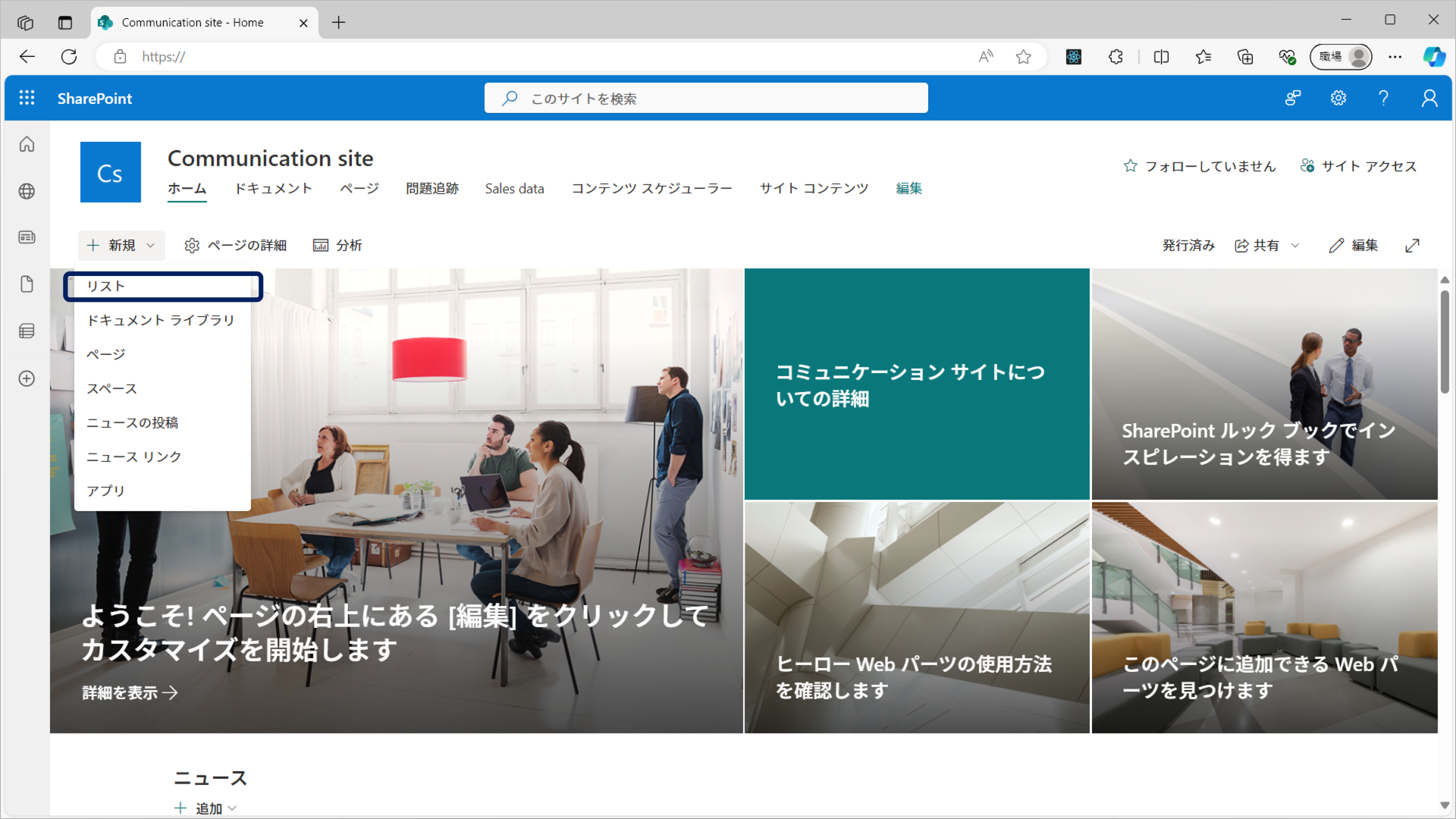Go back with the browser back arrow
1456x819 pixels.
[27, 57]
